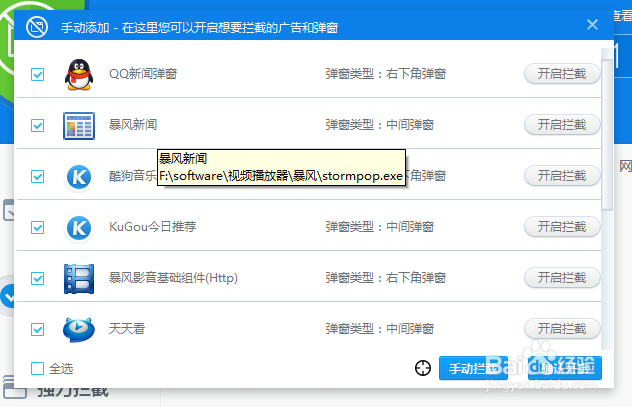632x407 pixels.
Task: Click the 暴风新闻 news grid icon
Action: point(79,126)
